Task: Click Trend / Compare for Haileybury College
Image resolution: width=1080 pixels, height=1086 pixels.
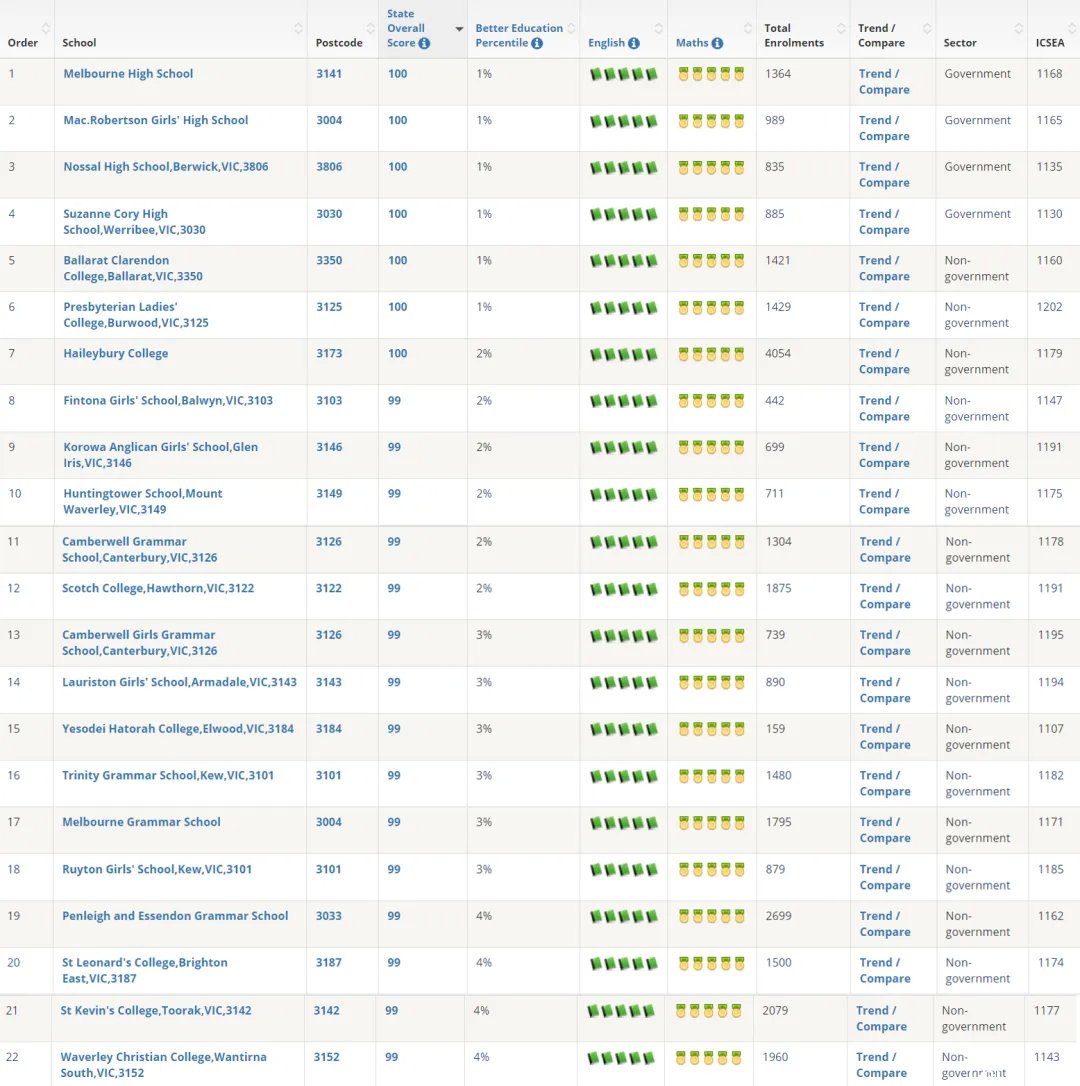Action: pyautogui.click(x=884, y=362)
